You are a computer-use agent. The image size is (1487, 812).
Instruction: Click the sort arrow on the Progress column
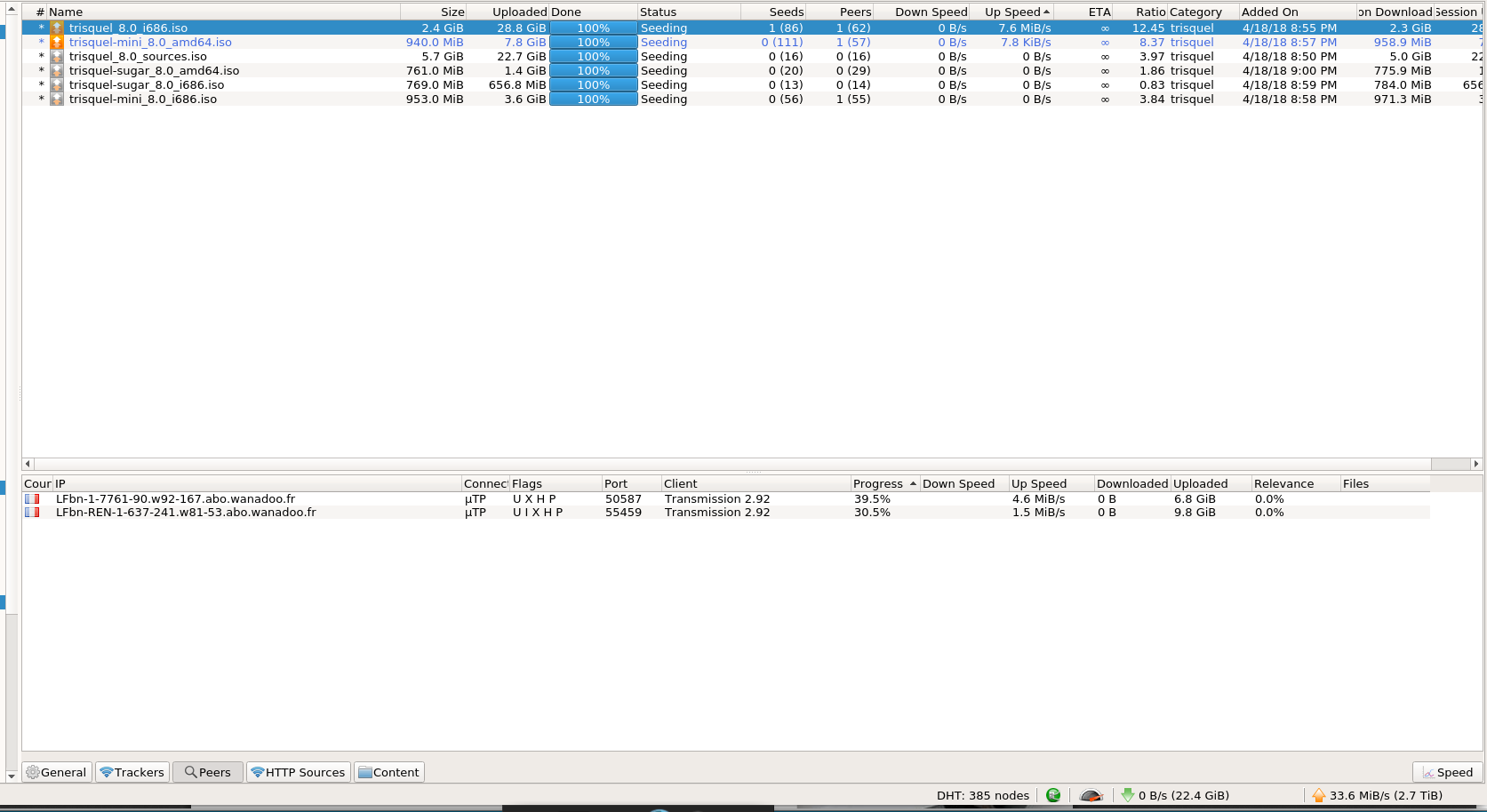pos(915,483)
